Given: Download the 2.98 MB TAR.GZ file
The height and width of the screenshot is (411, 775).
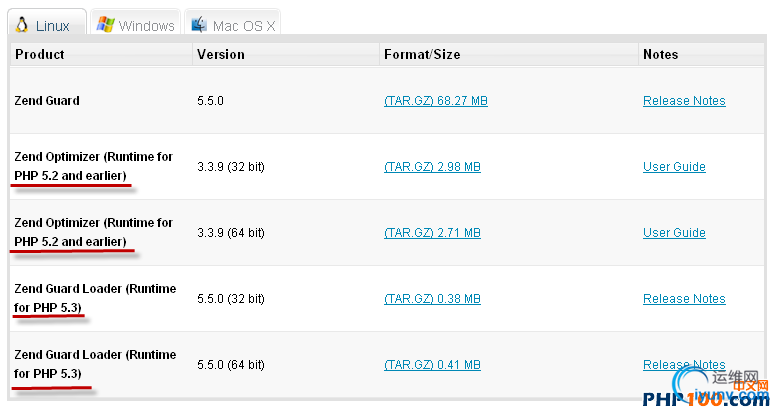Looking at the screenshot, I should click(432, 167).
